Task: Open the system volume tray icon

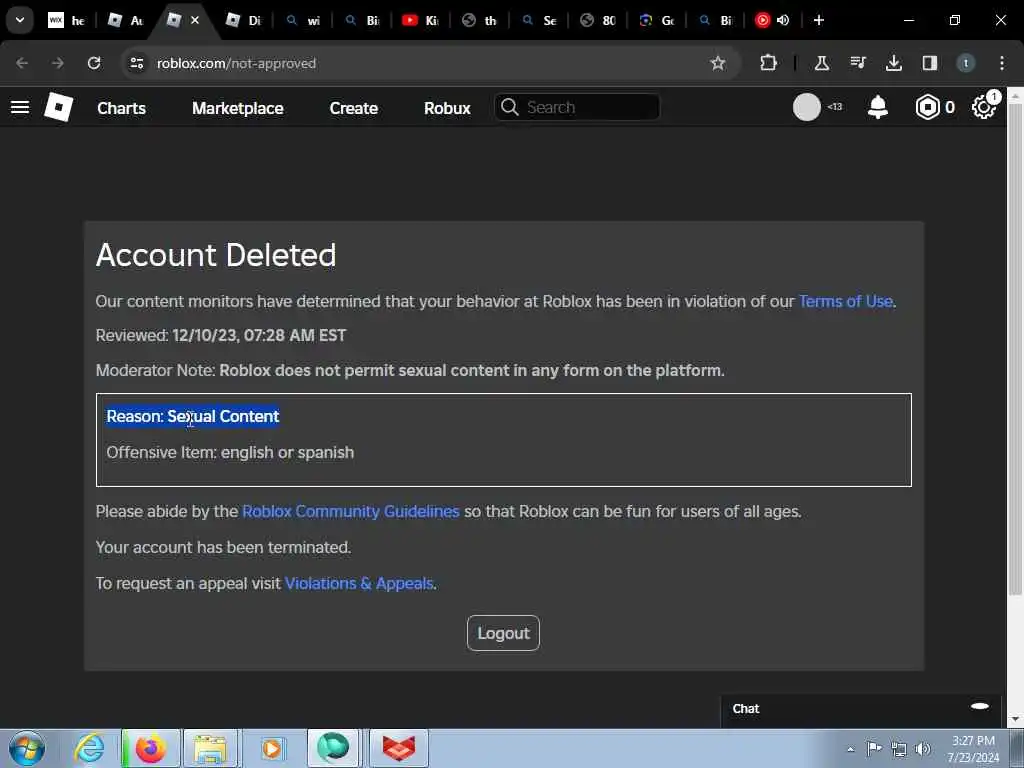Action: point(922,748)
